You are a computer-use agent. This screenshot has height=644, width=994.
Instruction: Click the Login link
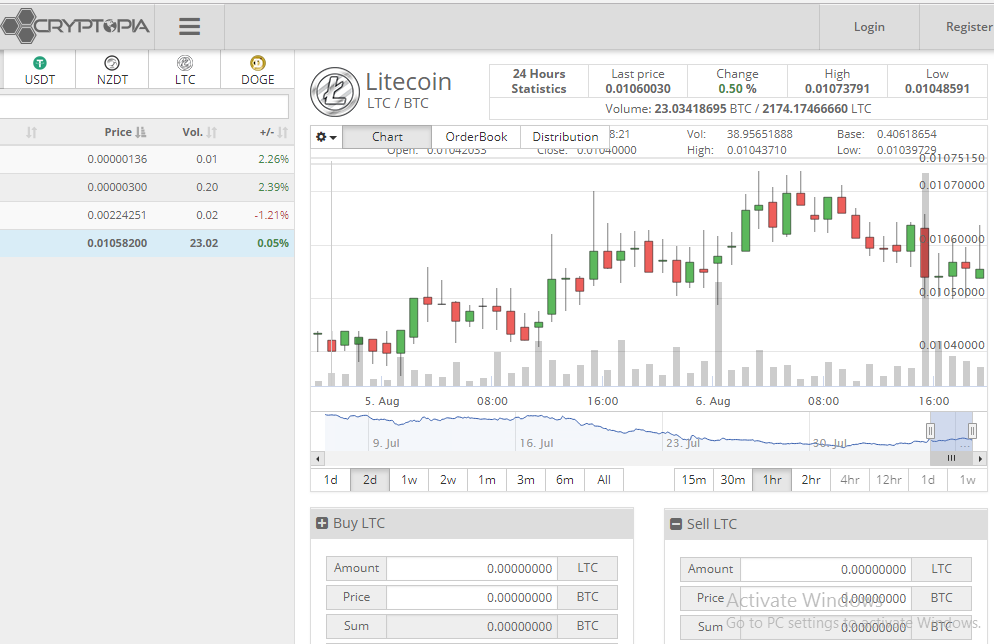pyautogui.click(x=869, y=27)
